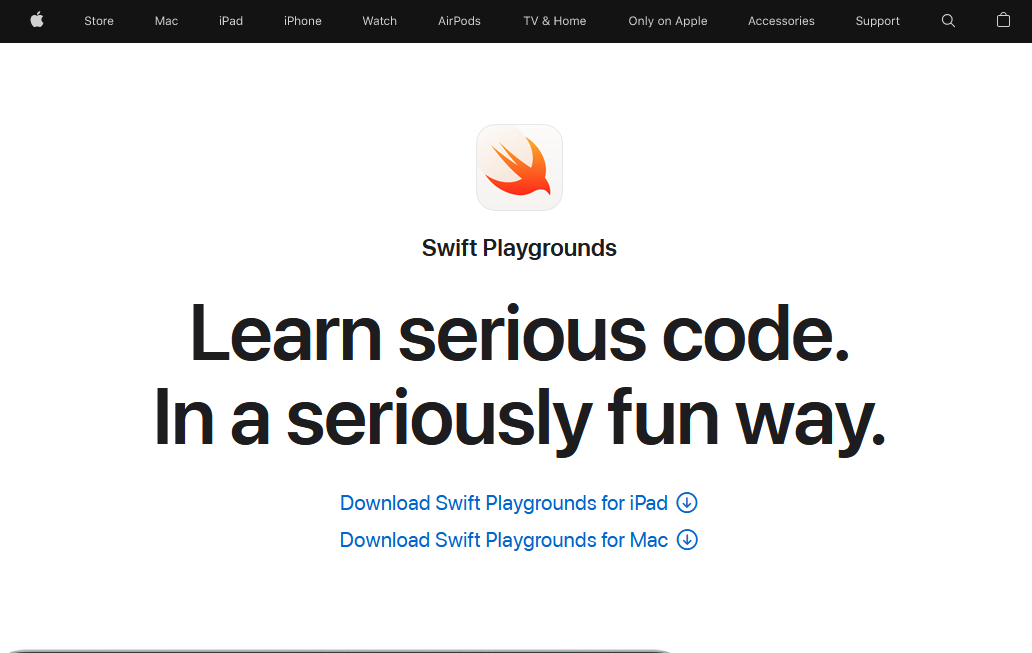Click download arrow icon next to iPad link
This screenshot has height=653, width=1032.
pos(687,503)
